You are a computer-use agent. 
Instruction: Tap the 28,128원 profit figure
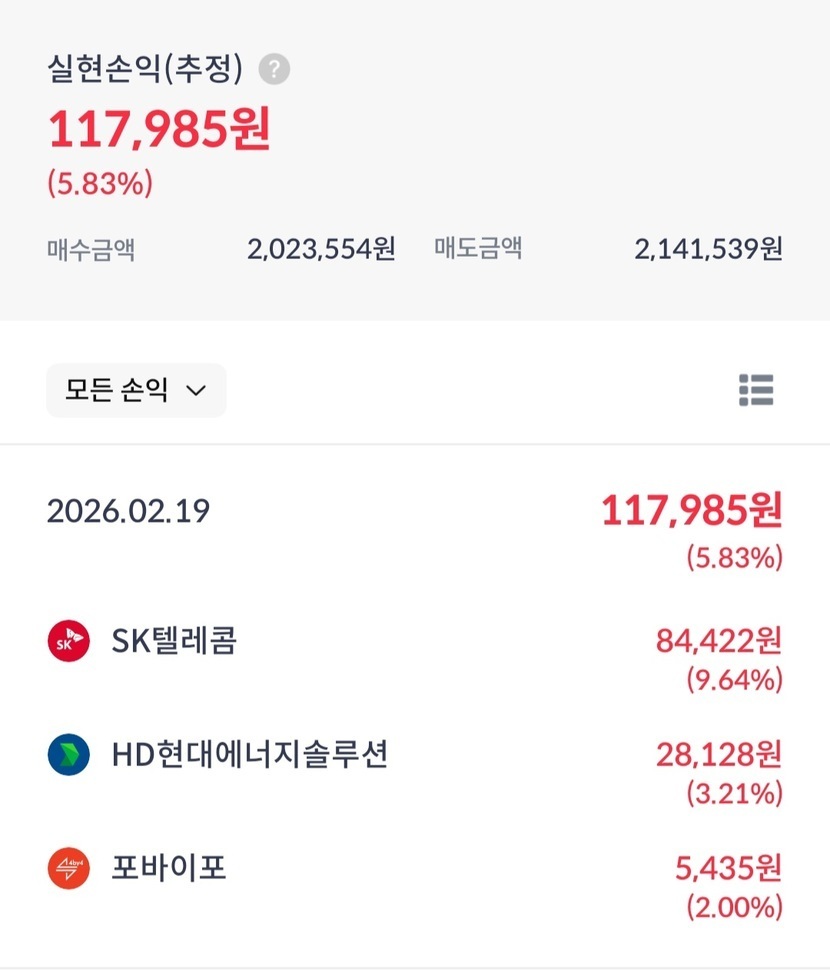click(x=719, y=754)
